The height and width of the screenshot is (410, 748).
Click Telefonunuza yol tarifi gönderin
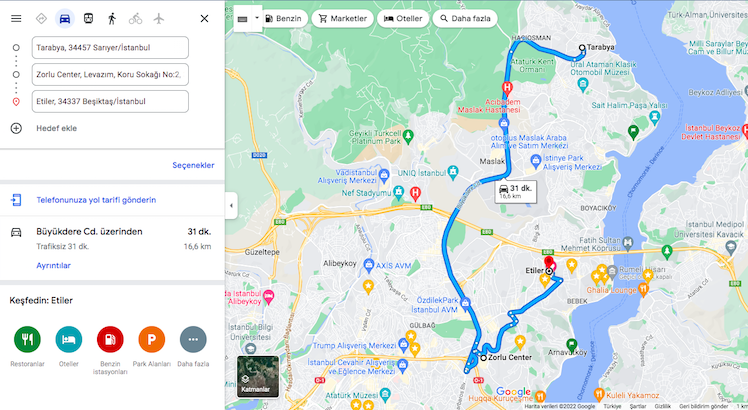(x=96, y=200)
